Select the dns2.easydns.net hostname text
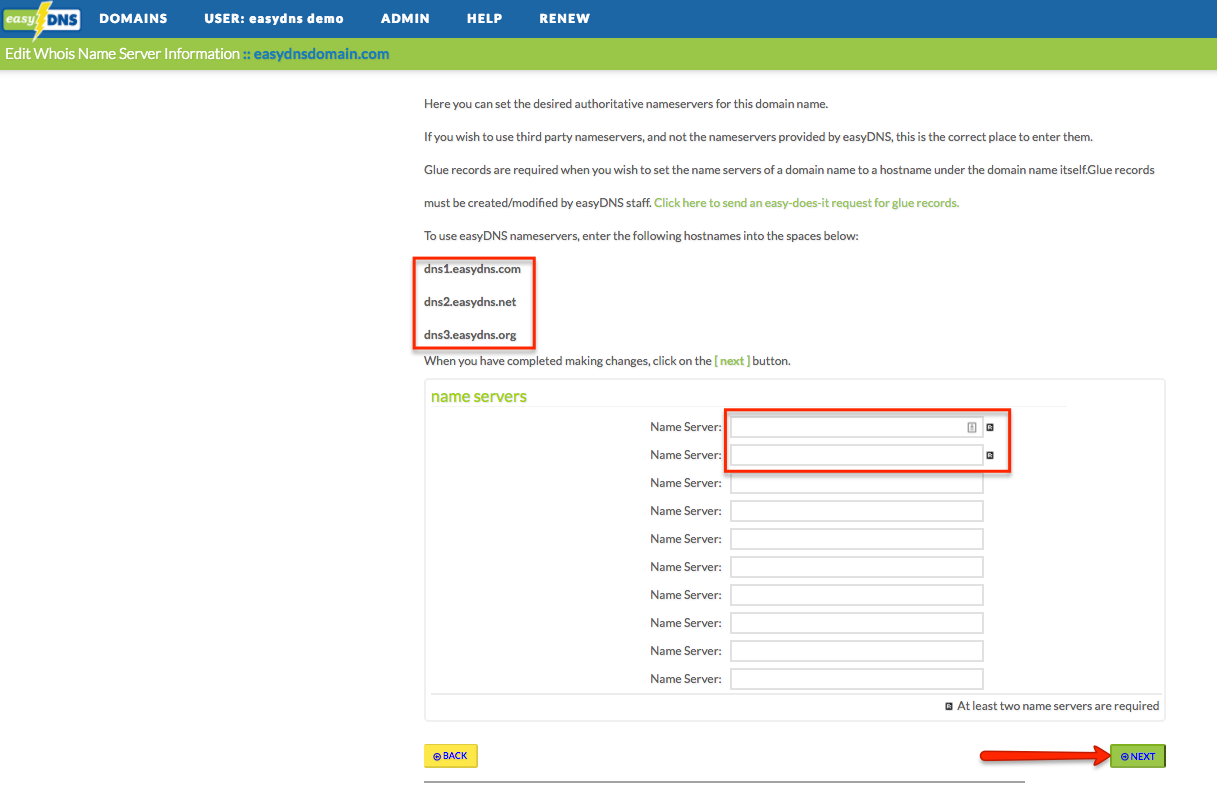 point(470,302)
